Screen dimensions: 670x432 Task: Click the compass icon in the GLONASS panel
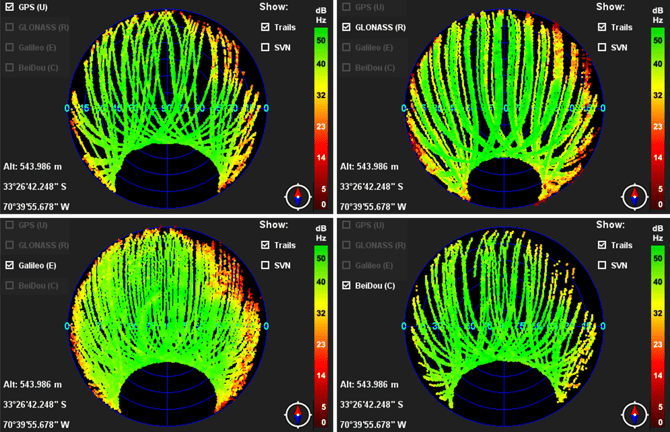(x=633, y=196)
